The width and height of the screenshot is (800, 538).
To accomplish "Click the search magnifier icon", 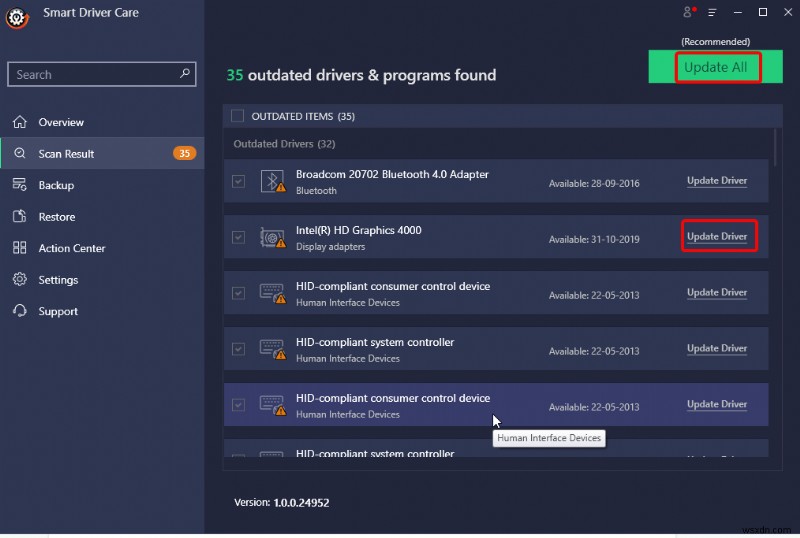I will coord(185,74).
